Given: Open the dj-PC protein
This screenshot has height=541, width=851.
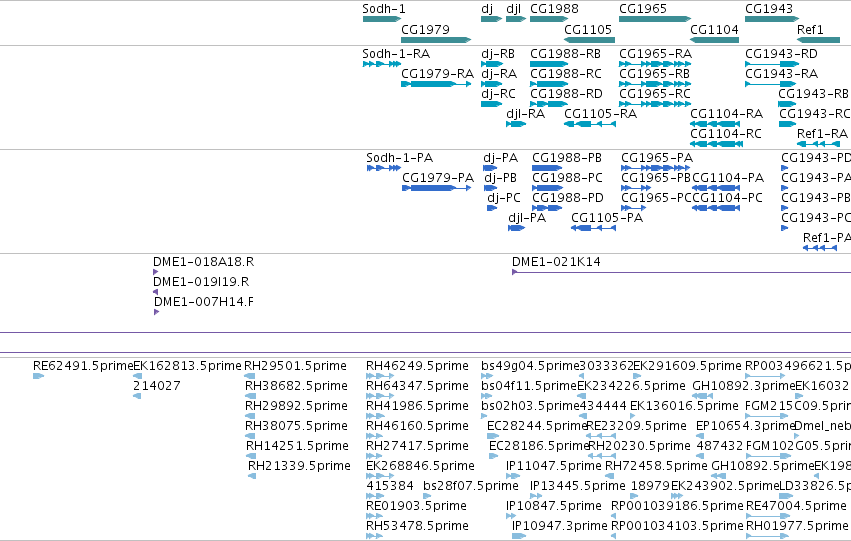Looking at the screenshot, I should (x=504, y=198).
